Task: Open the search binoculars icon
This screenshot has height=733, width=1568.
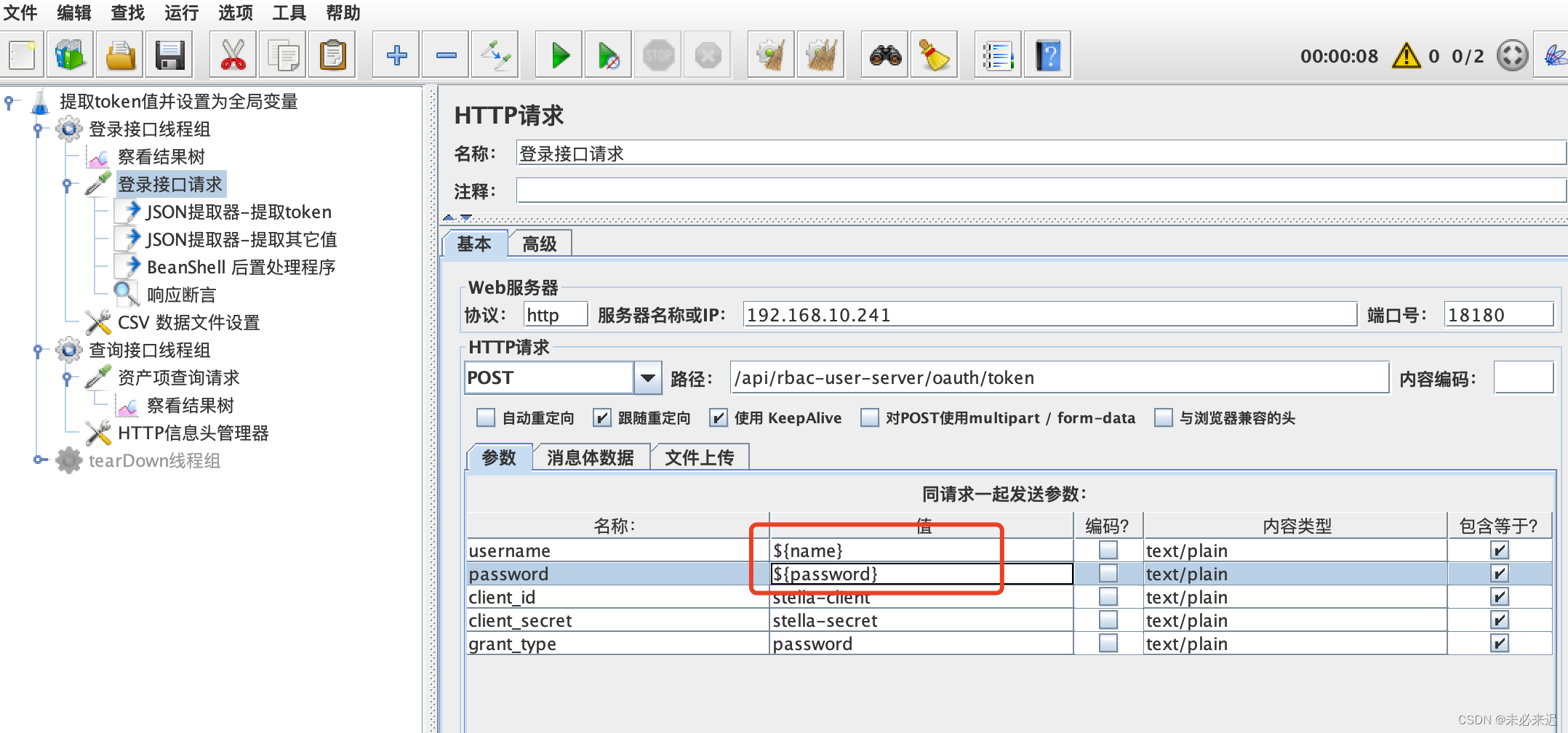Action: coord(884,55)
